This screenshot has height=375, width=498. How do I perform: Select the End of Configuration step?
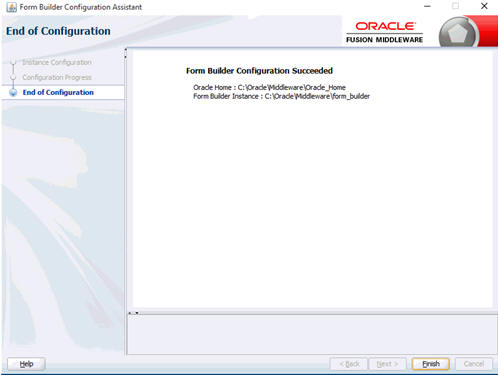[x=58, y=92]
